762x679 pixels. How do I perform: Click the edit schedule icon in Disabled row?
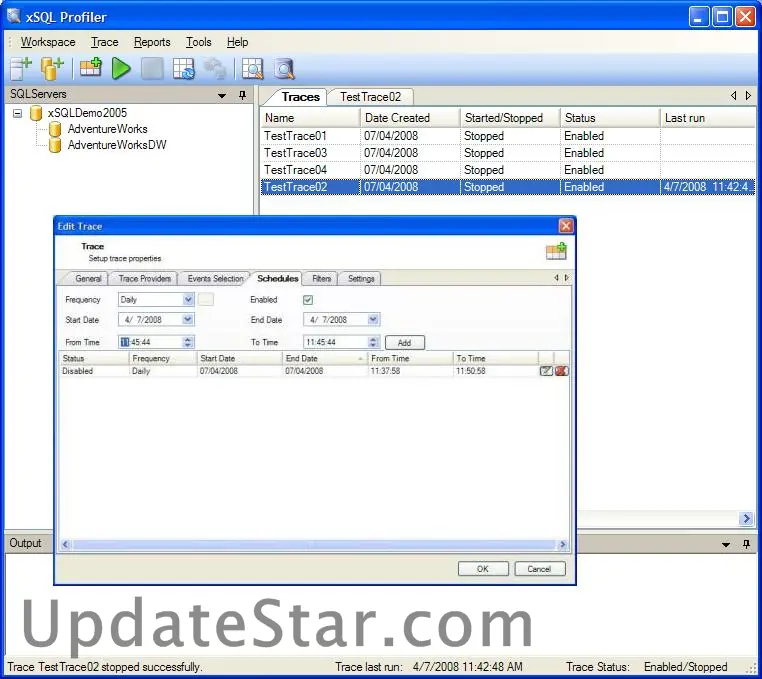pyautogui.click(x=546, y=371)
